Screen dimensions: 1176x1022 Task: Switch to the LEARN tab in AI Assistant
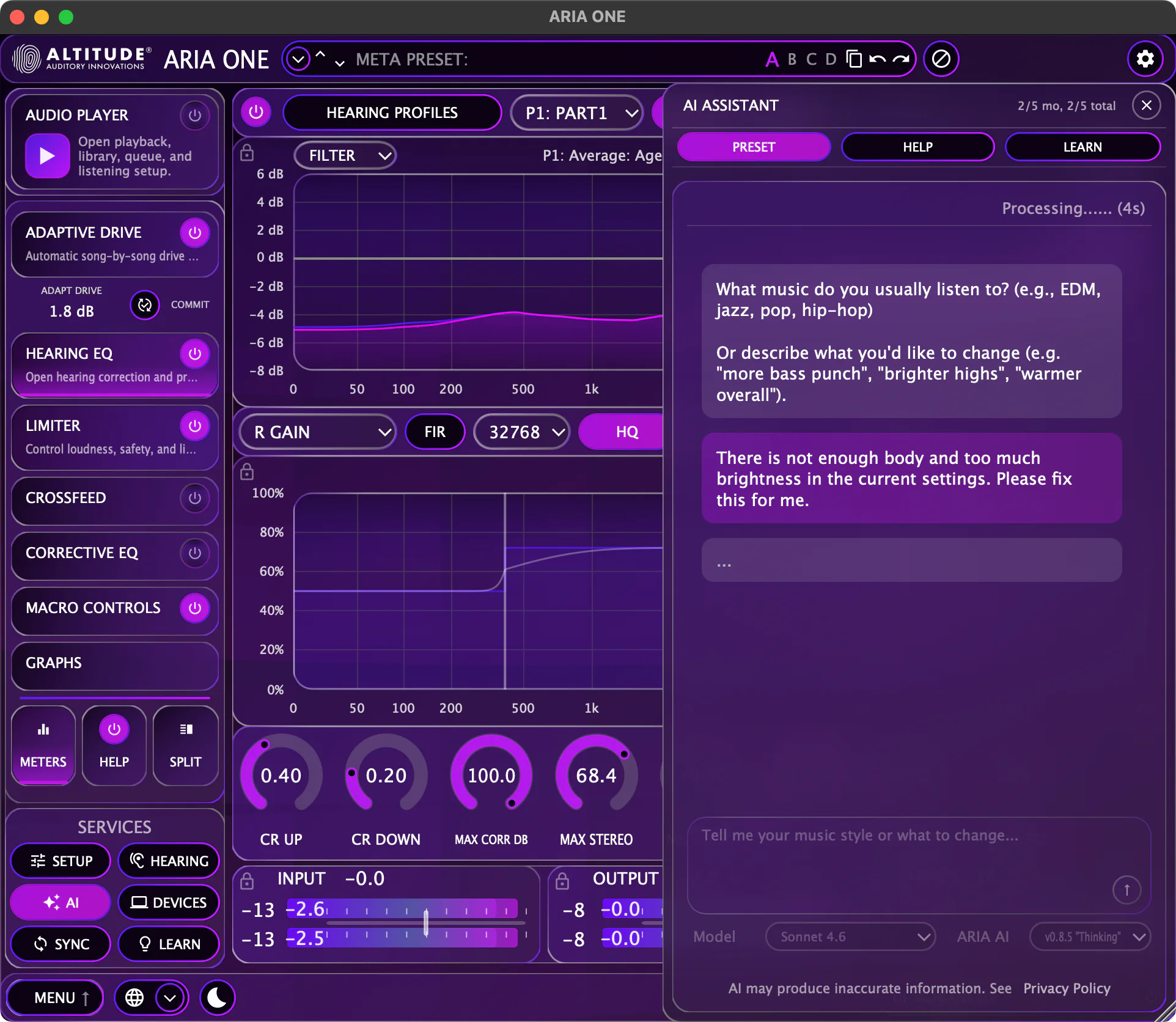click(1082, 147)
